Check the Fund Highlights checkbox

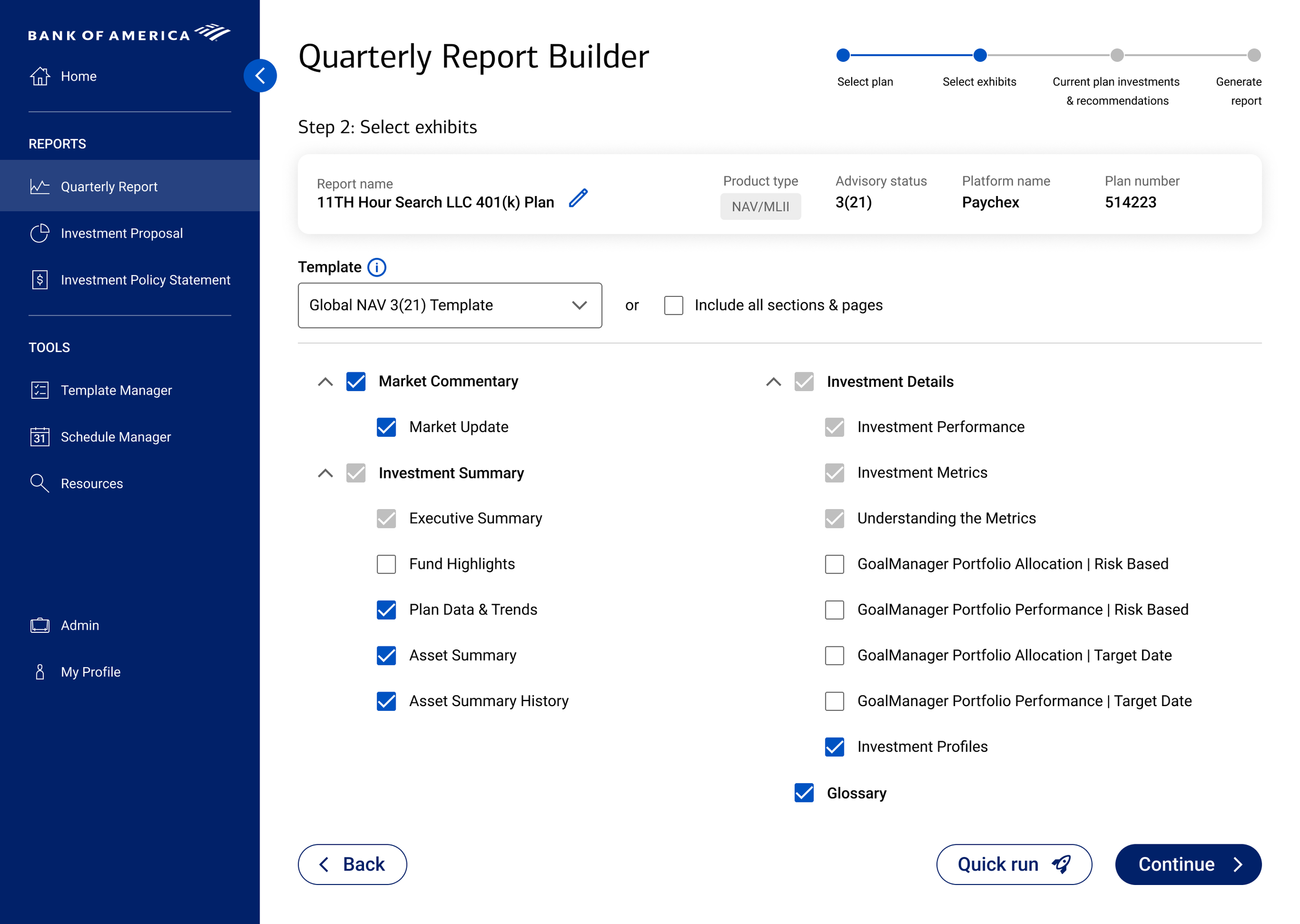(386, 564)
